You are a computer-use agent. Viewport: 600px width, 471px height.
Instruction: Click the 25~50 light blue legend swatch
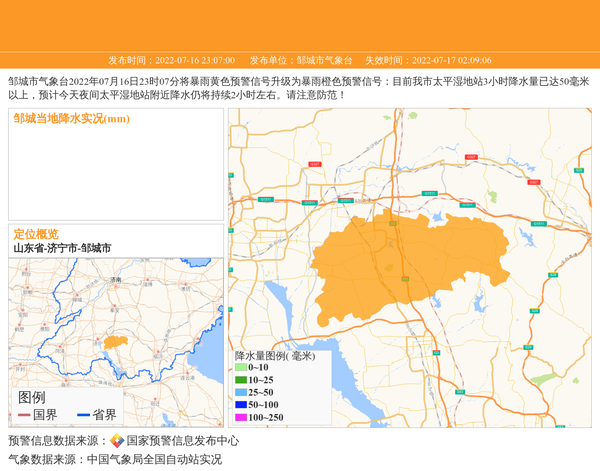click(241, 393)
